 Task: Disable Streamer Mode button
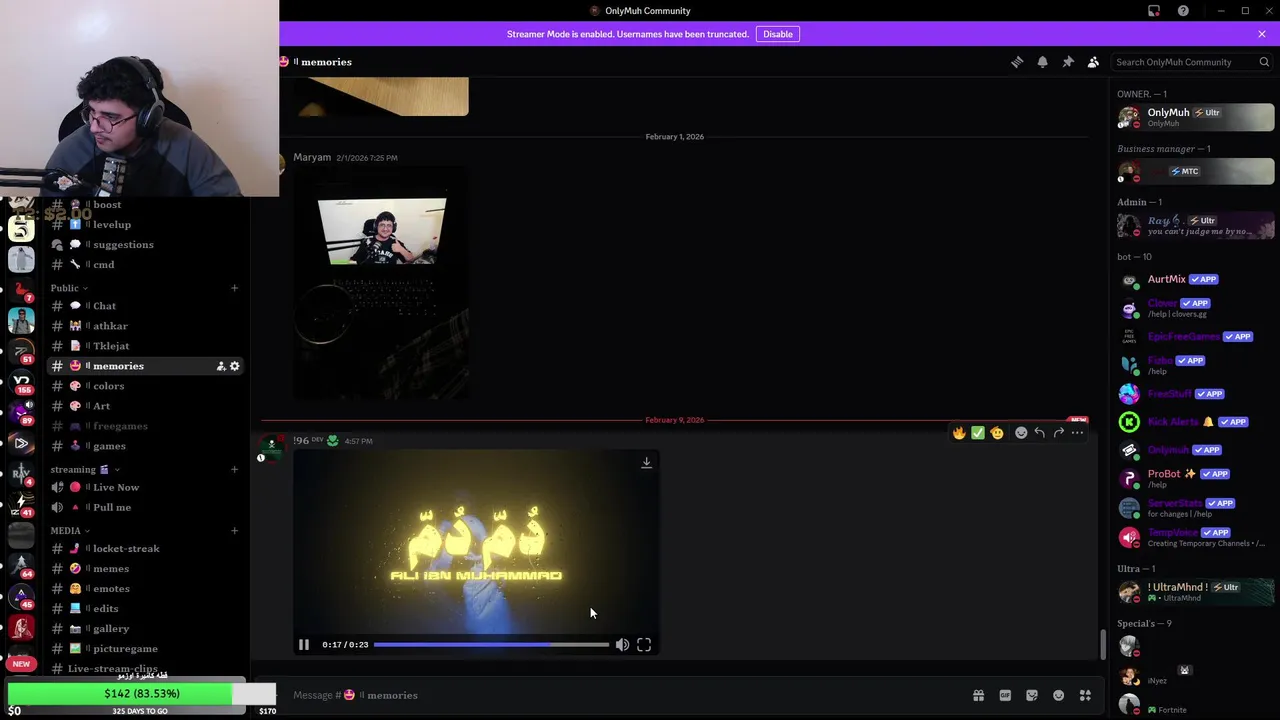pyautogui.click(x=777, y=34)
